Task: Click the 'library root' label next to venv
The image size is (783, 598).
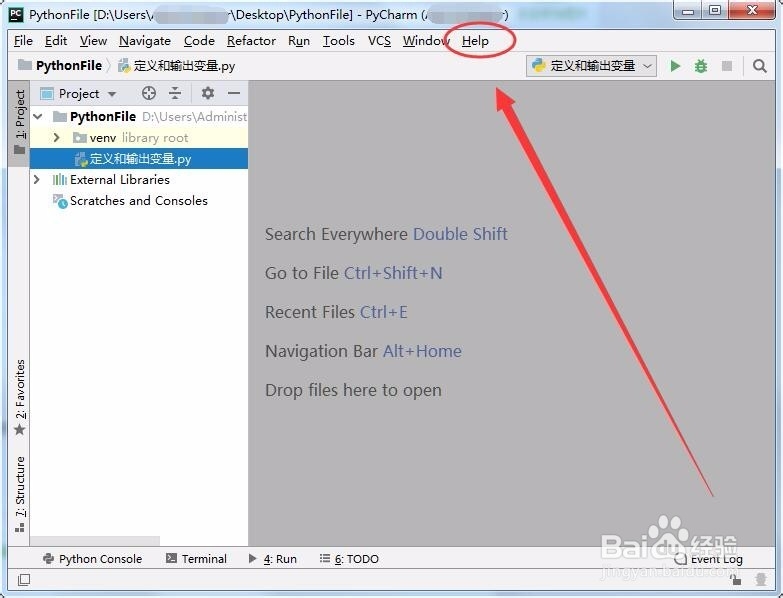Action: click(x=155, y=138)
